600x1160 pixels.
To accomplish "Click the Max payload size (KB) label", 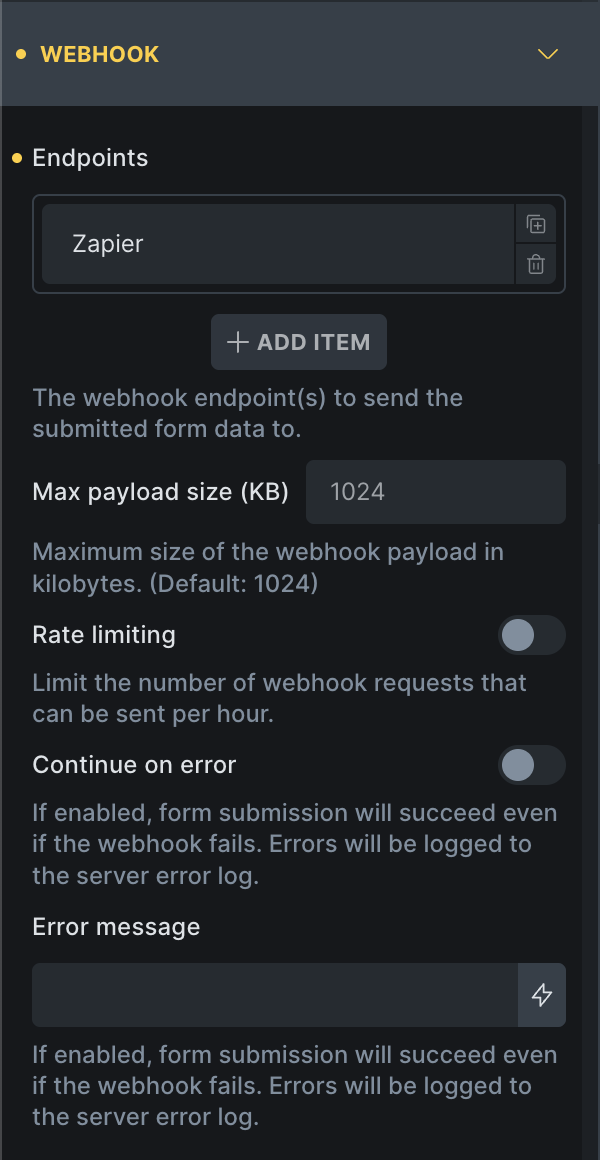I will click(160, 492).
